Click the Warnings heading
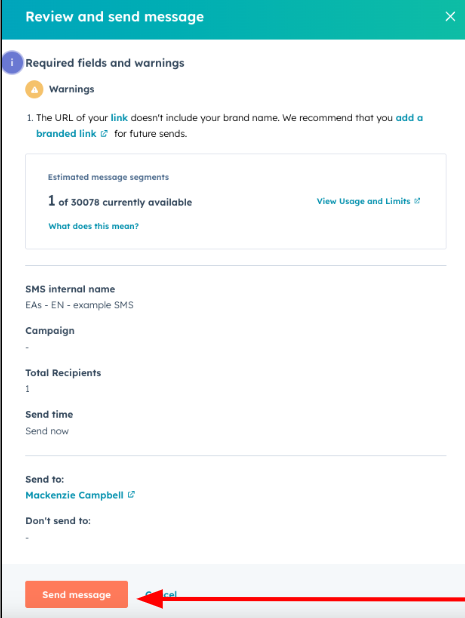 coord(71,89)
